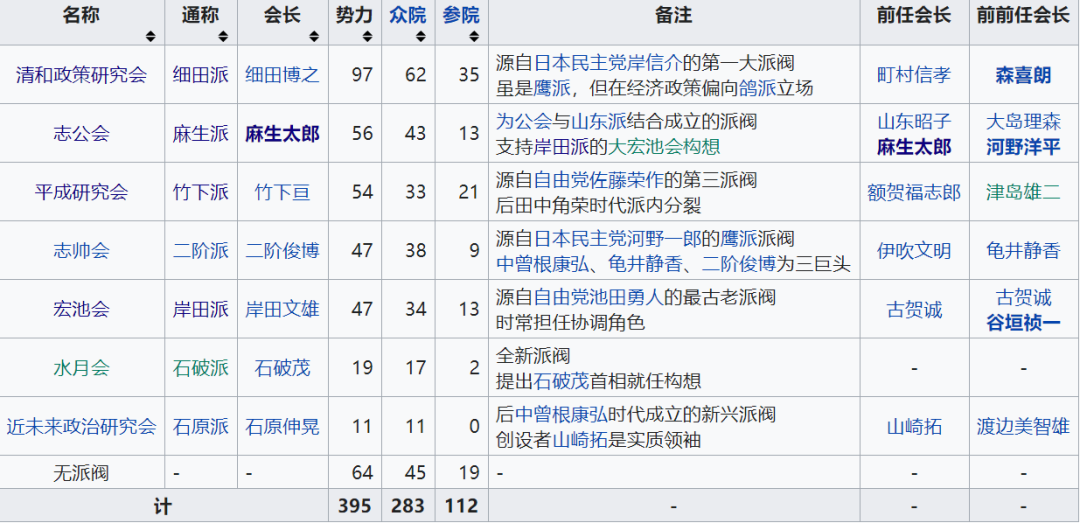Open 志帅会 link
1080x523 pixels.
point(81,250)
